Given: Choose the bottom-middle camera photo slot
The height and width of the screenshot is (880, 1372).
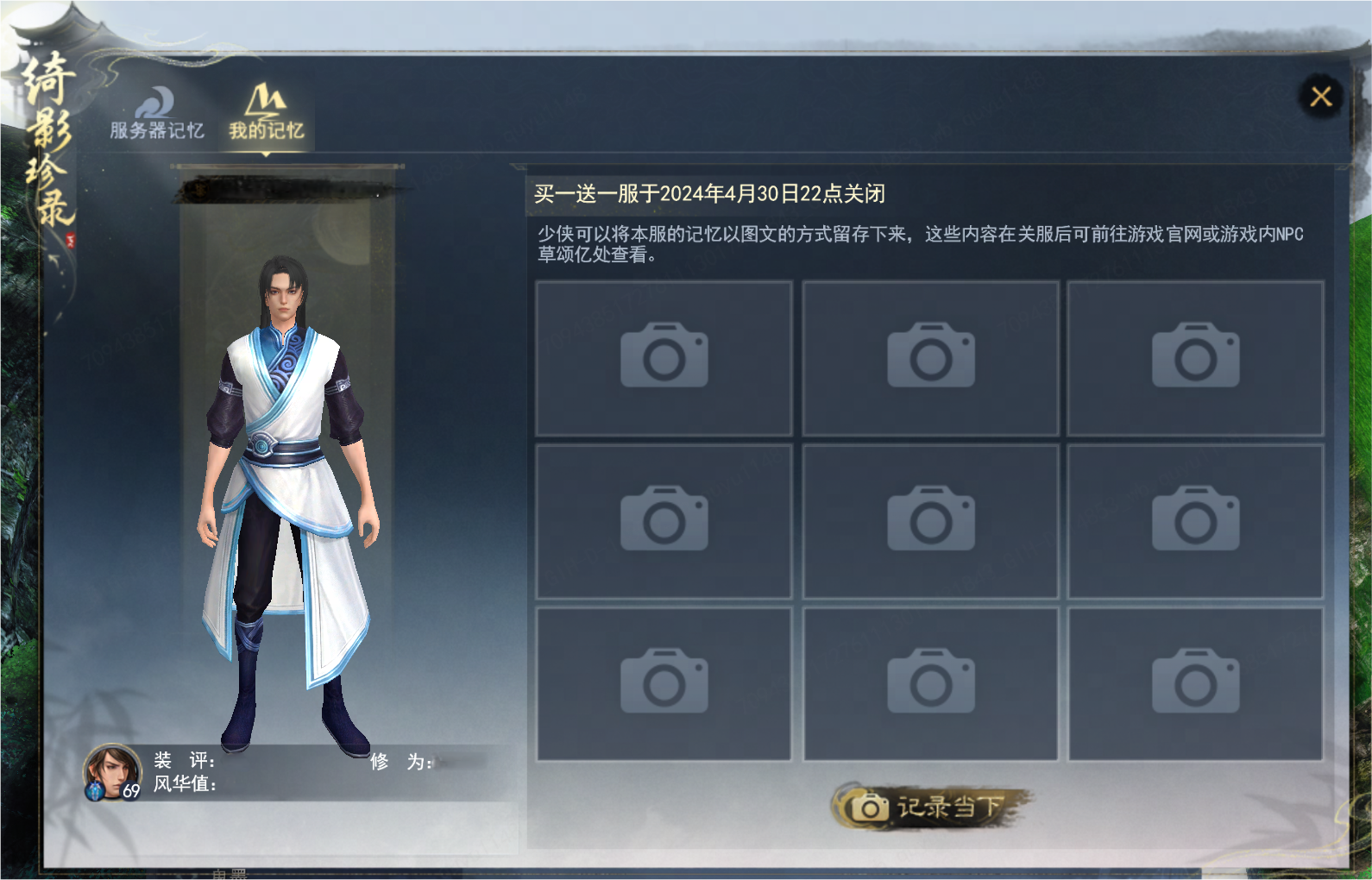Looking at the screenshot, I should [931, 684].
